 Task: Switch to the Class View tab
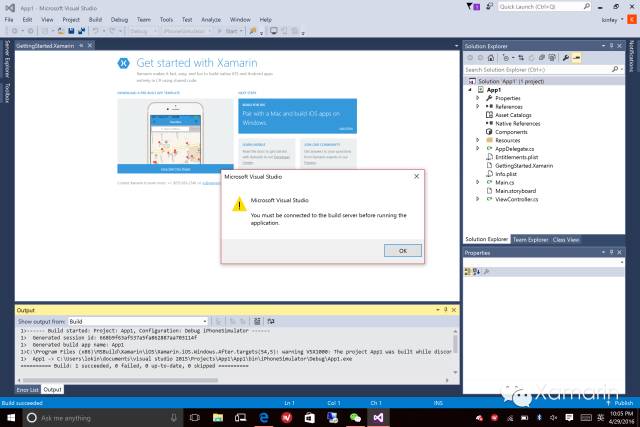566,240
